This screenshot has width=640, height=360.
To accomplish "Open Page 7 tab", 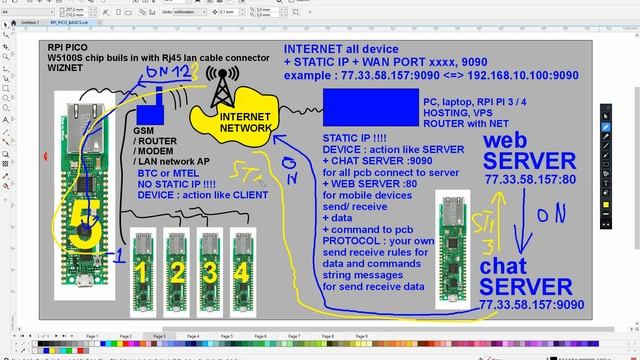I will point(294,336).
